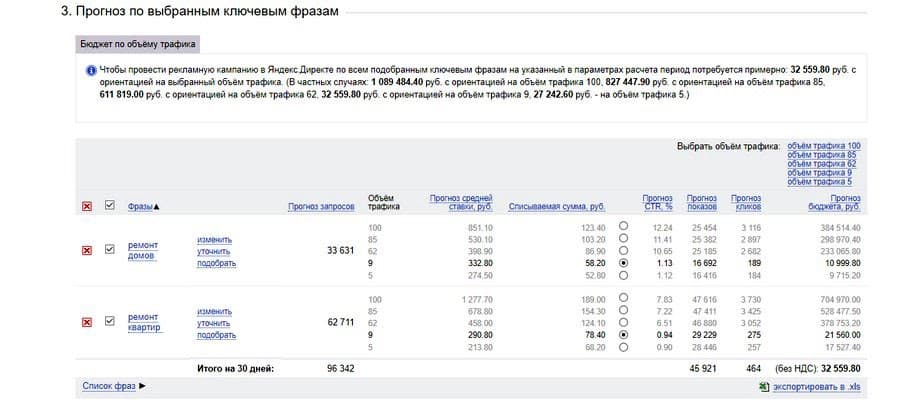Viewport: 900px width, 416px height.
Task: Click the Excel icon next to the export link
Action: (x=765, y=385)
